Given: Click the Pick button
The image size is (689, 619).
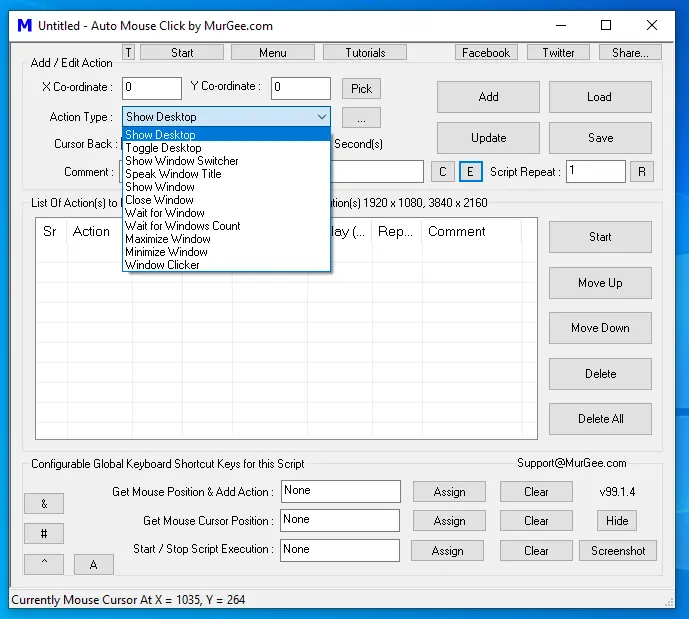Looking at the screenshot, I should [361, 89].
